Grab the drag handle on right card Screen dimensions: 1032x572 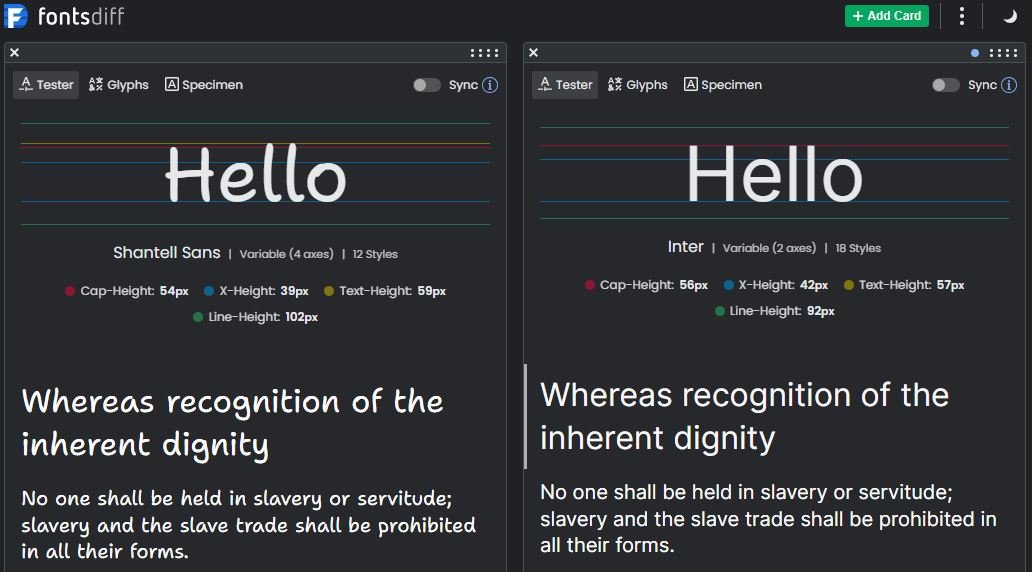[x=1003, y=53]
